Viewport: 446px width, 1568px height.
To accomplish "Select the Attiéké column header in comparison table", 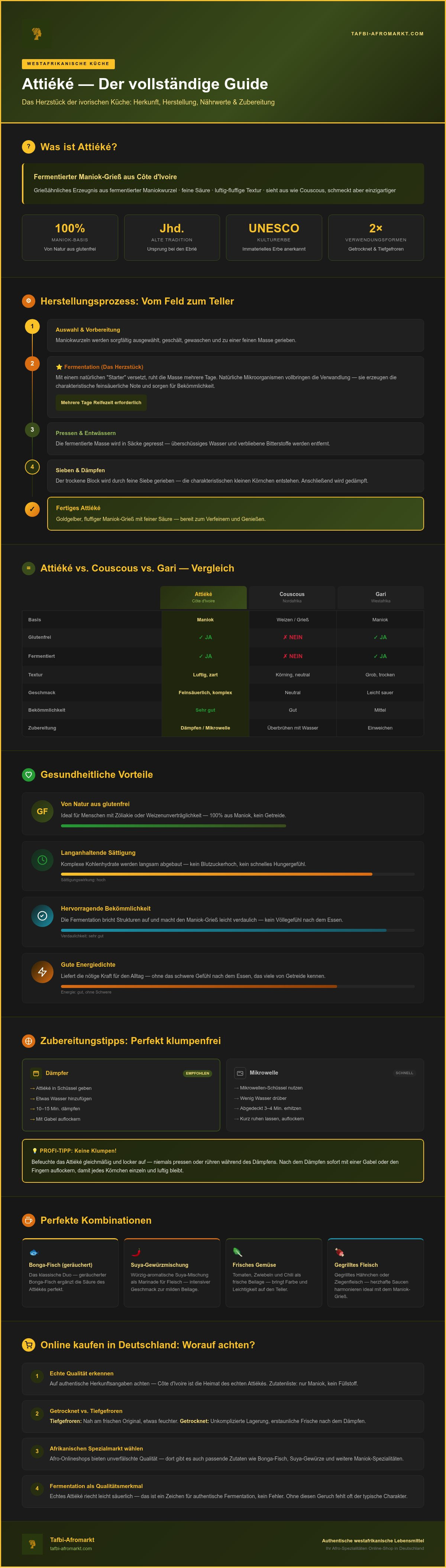I will [x=203, y=597].
